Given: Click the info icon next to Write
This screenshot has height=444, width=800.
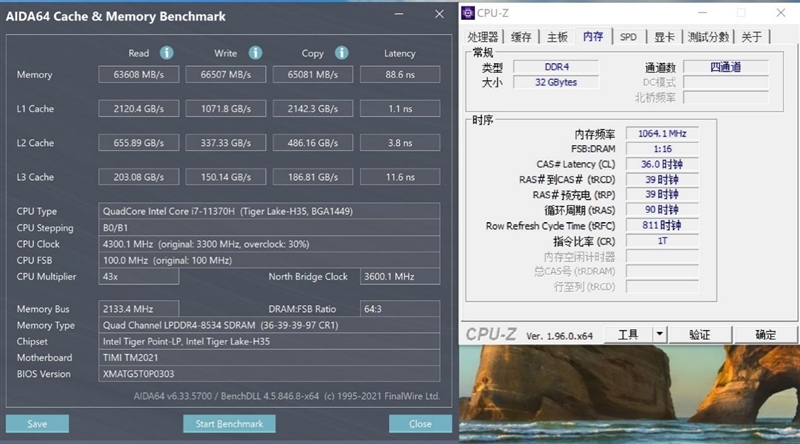Looking at the screenshot, I should (x=255, y=53).
